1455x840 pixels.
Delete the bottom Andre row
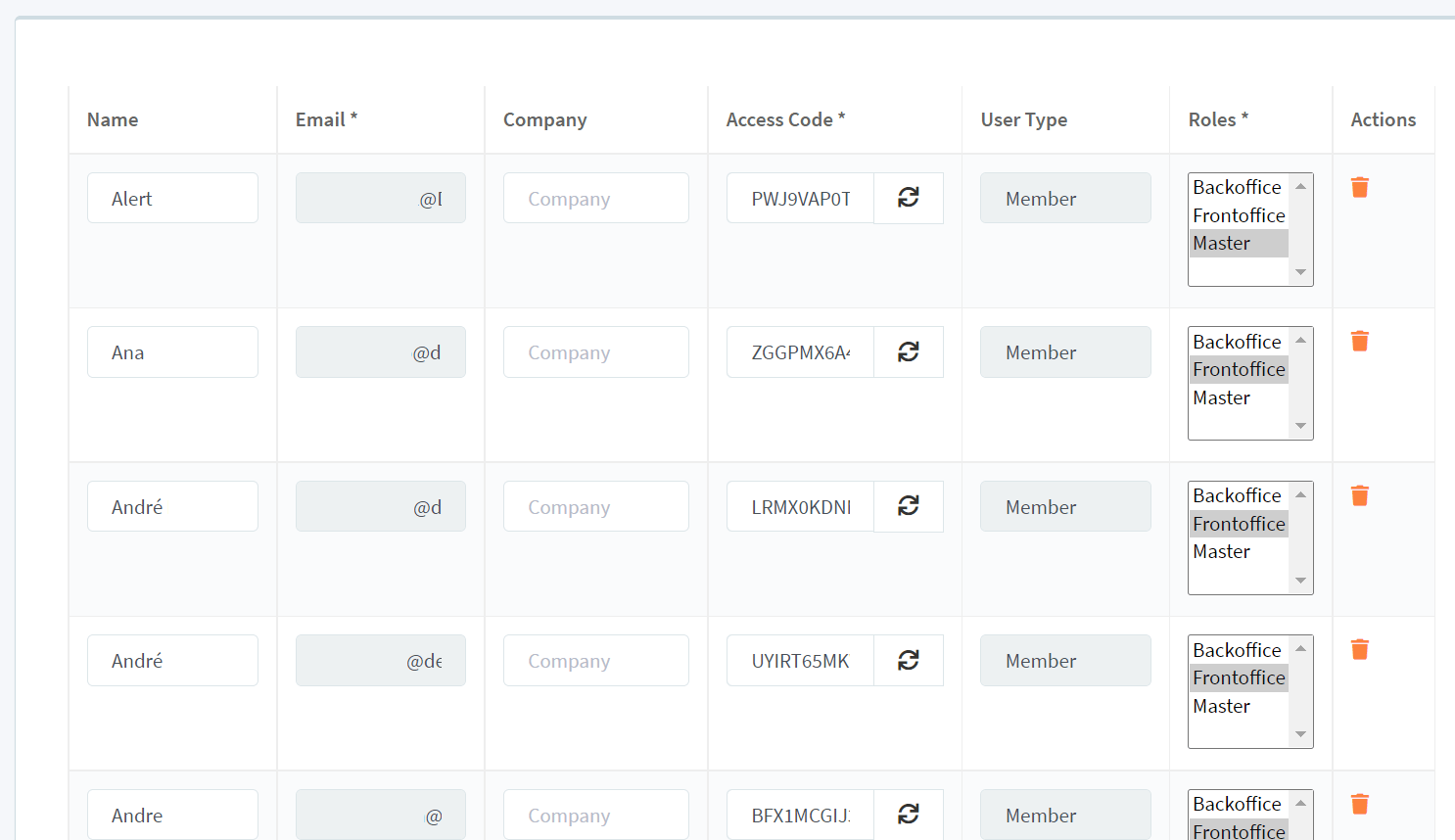(x=1359, y=803)
